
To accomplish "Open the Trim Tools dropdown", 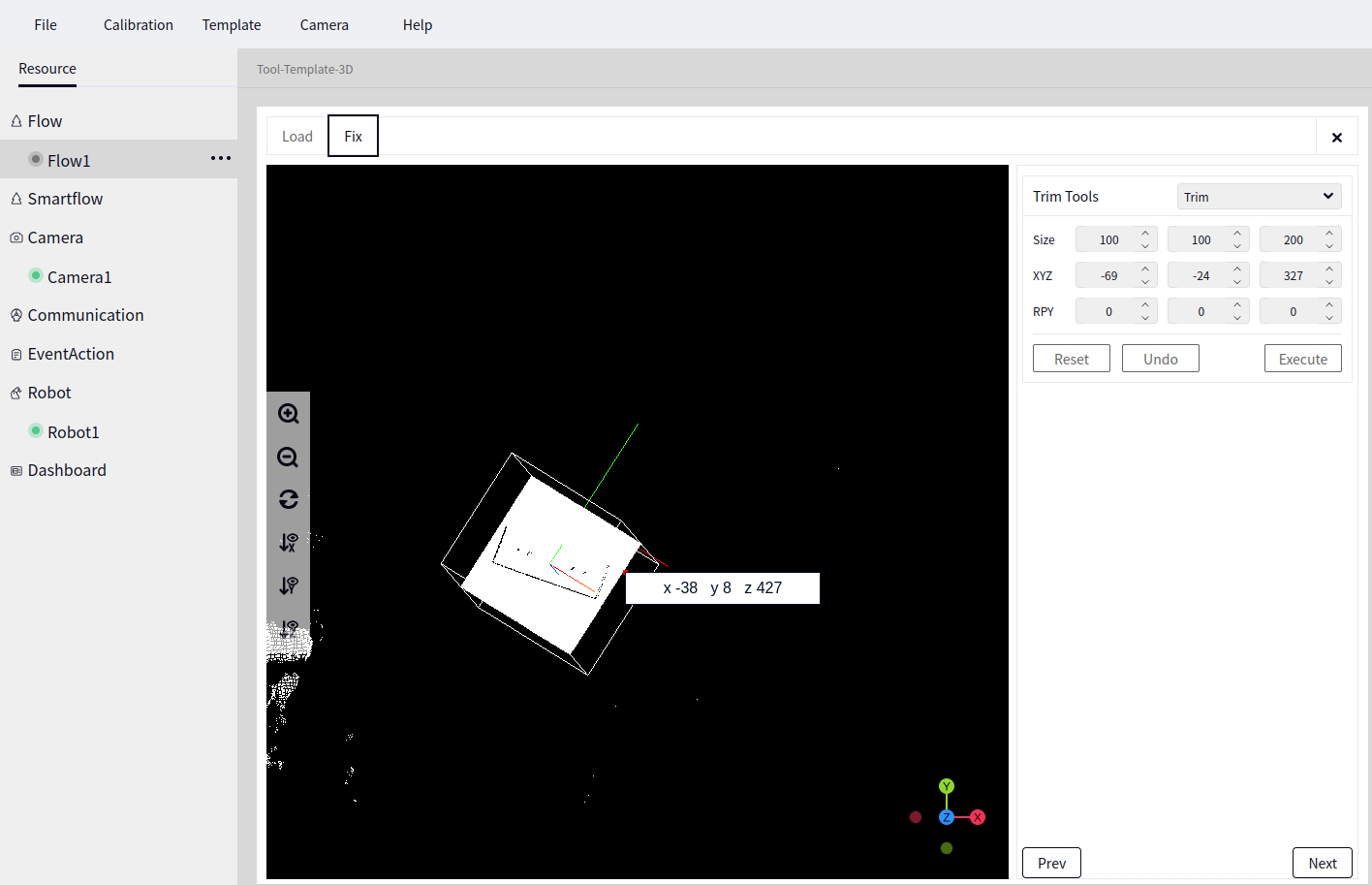I will pyautogui.click(x=1259, y=196).
